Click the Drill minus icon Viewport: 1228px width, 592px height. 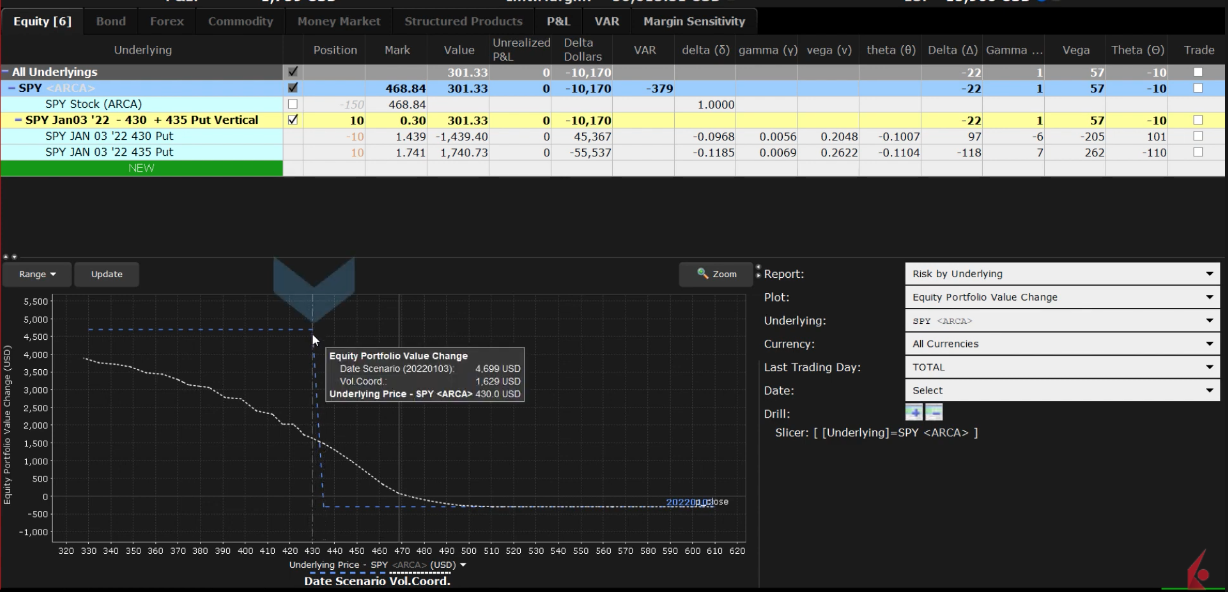tap(933, 411)
